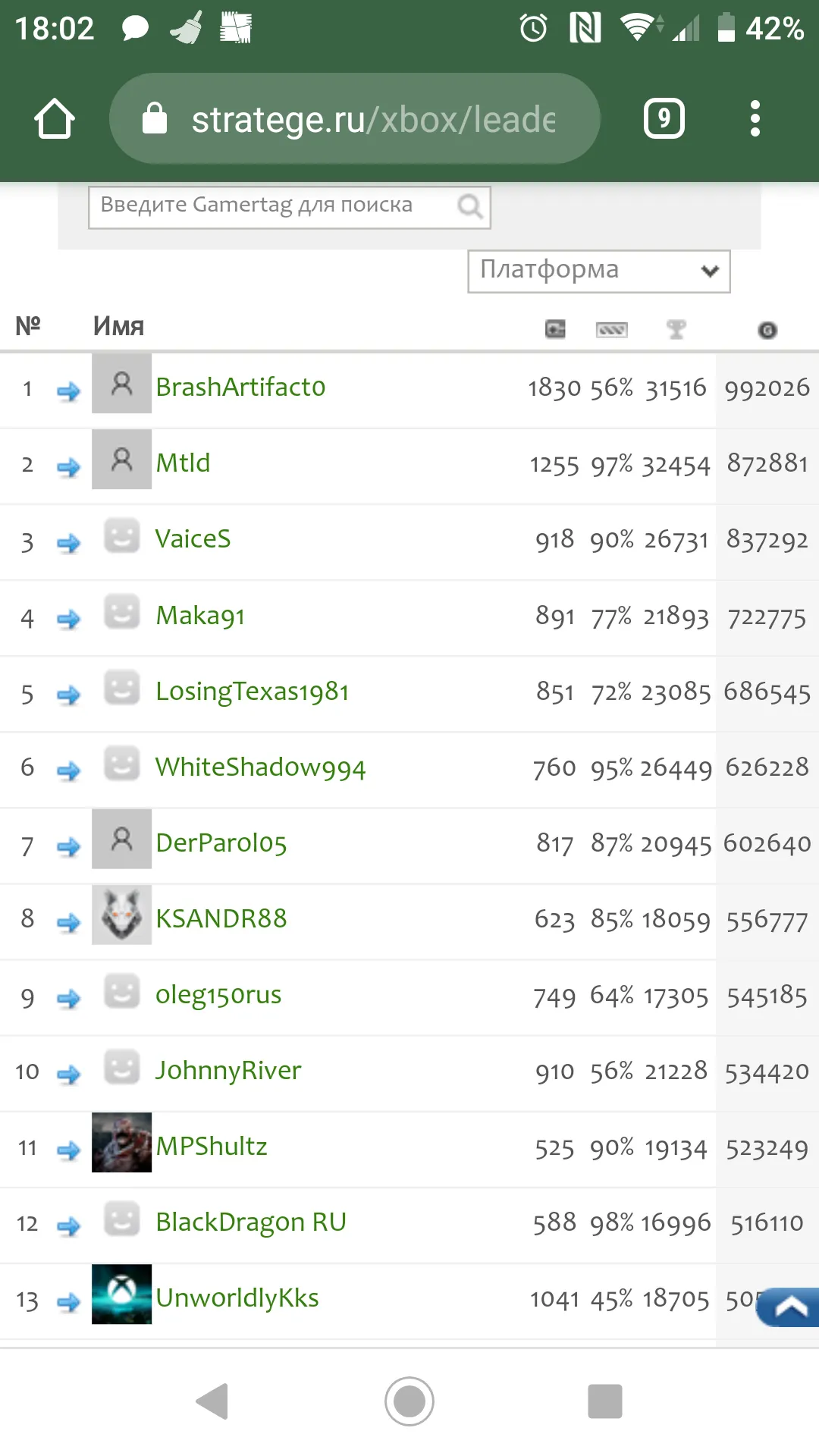The image size is (819, 1456).
Task: Sort by the progress bar column icon
Action: point(611,329)
